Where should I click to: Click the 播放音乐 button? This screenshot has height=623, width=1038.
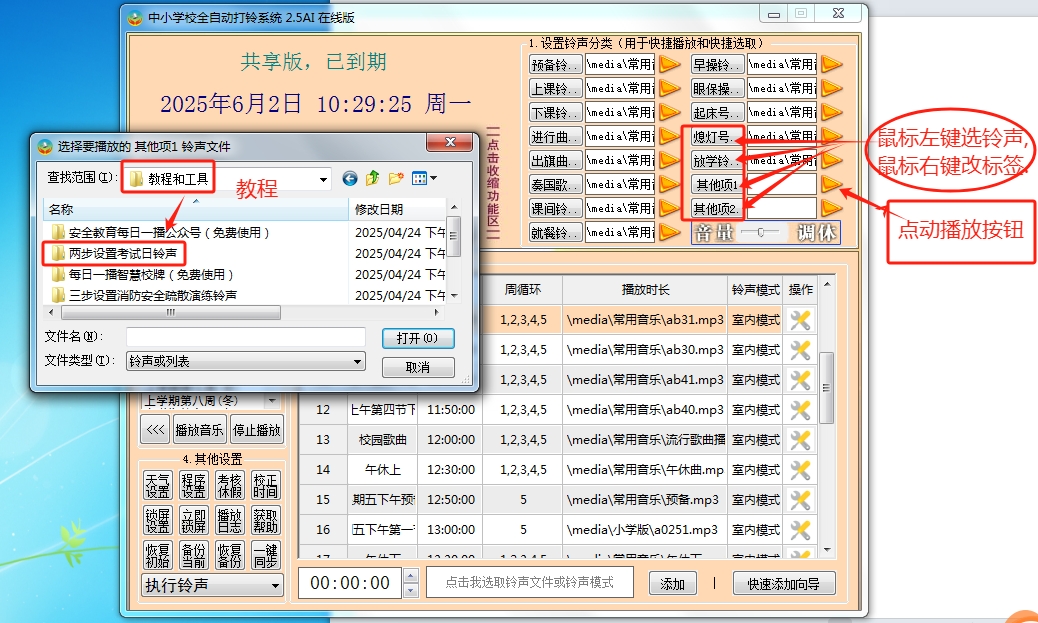point(199,430)
